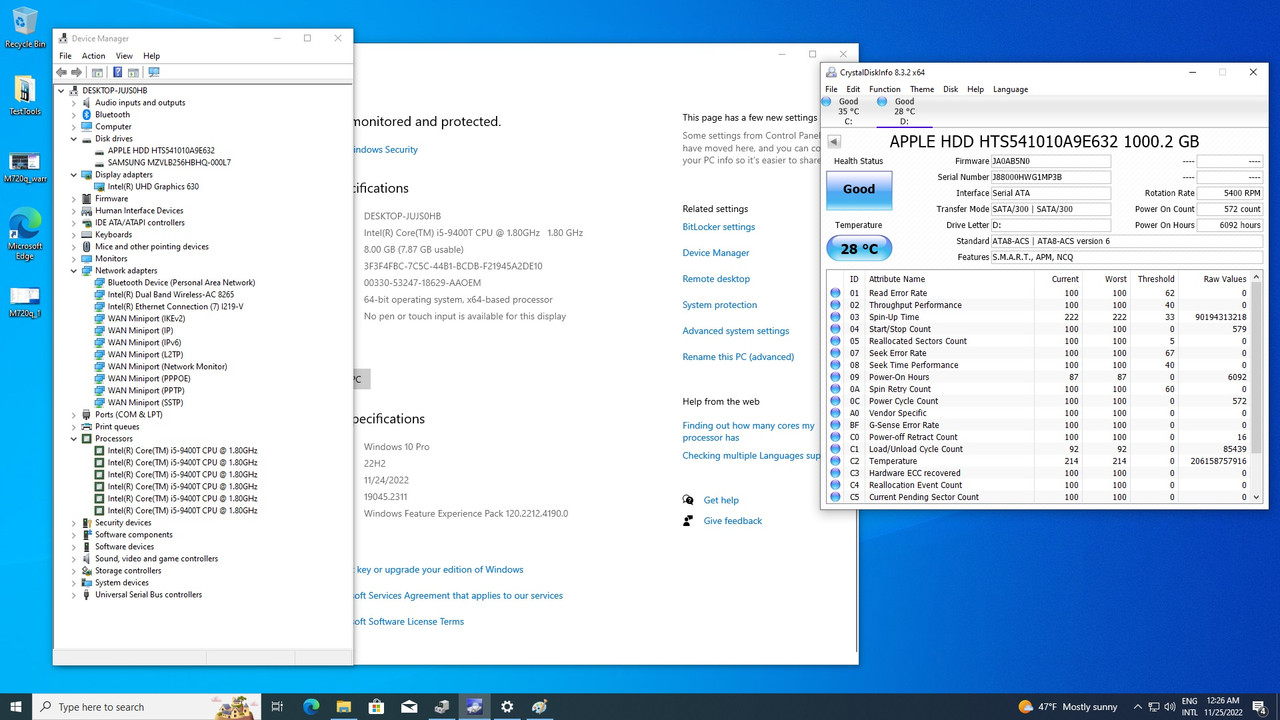Select SAMSUNG MZVLB256HBHQ-000L7 disk drive
The height and width of the screenshot is (720, 1280).
click(169, 163)
